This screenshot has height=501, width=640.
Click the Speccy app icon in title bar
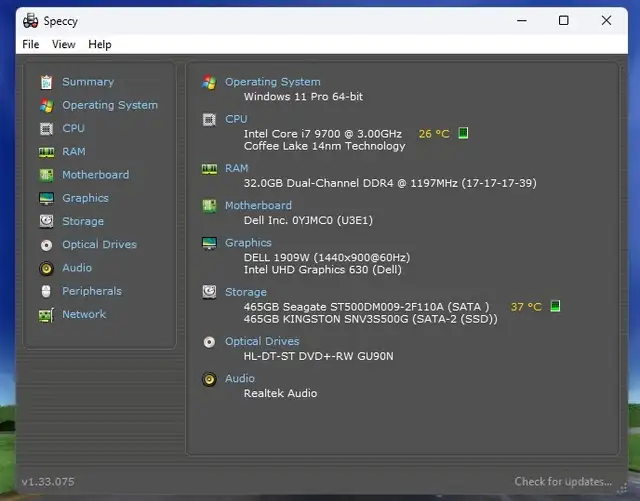(30, 21)
